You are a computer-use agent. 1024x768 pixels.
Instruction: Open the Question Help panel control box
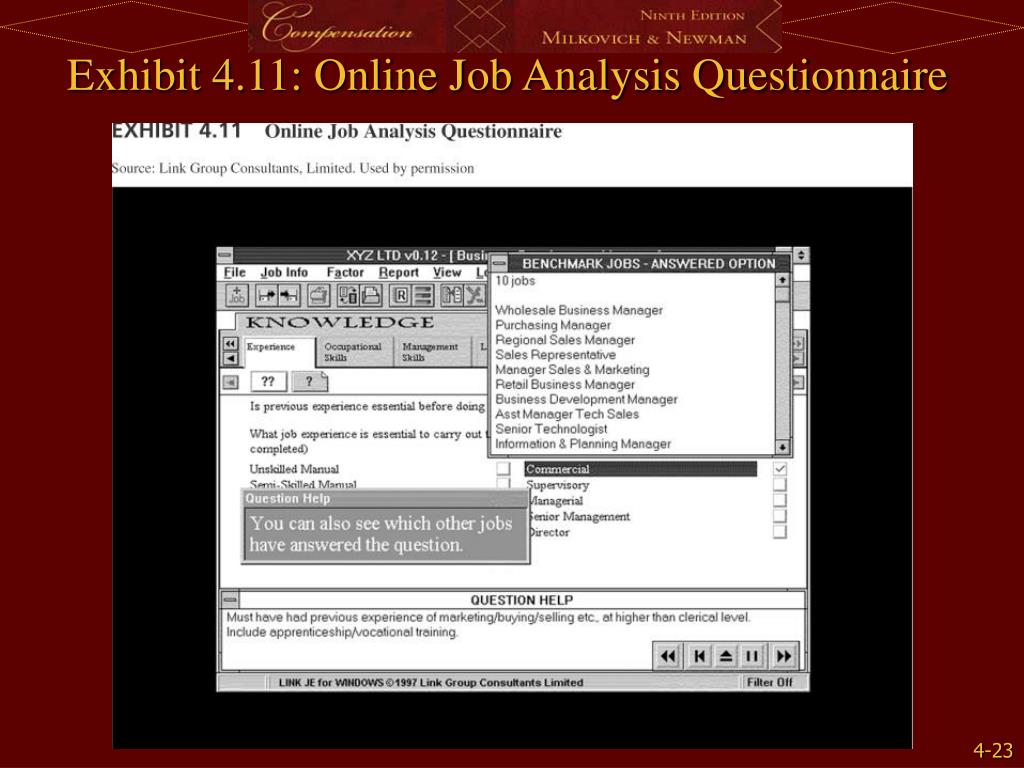(x=230, y=599)
